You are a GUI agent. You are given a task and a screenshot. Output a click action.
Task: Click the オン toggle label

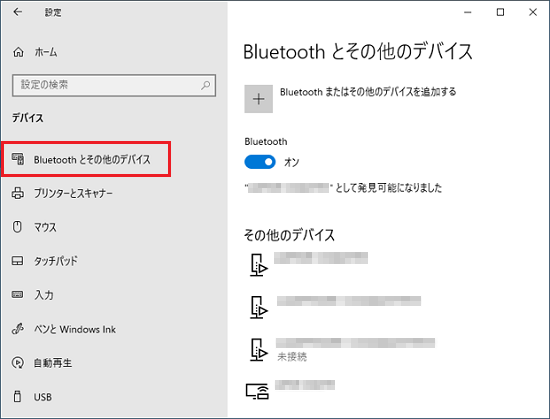coord(291,162)
